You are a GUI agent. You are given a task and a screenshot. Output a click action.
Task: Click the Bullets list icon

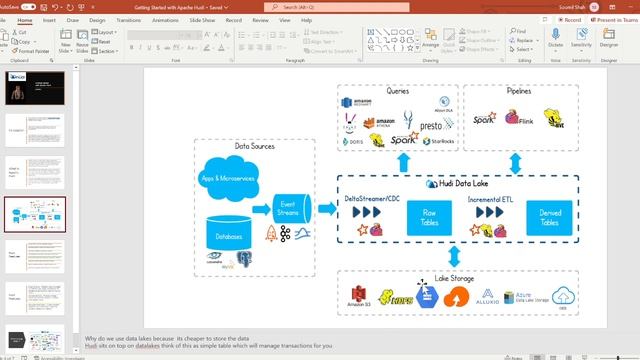(242, 36)
